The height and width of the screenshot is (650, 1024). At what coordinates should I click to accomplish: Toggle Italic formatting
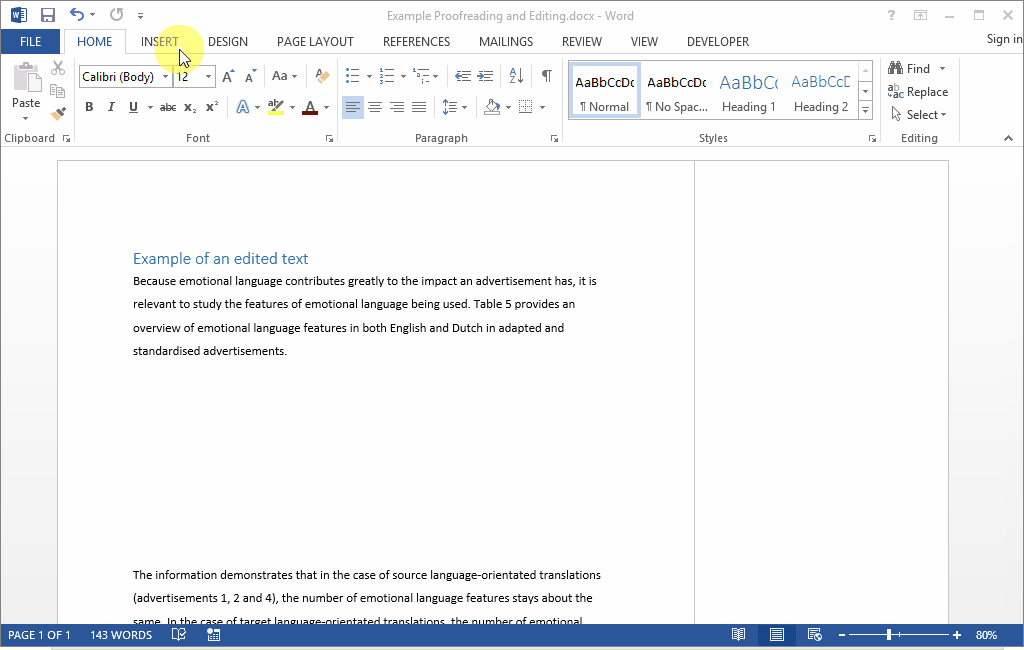111,107
